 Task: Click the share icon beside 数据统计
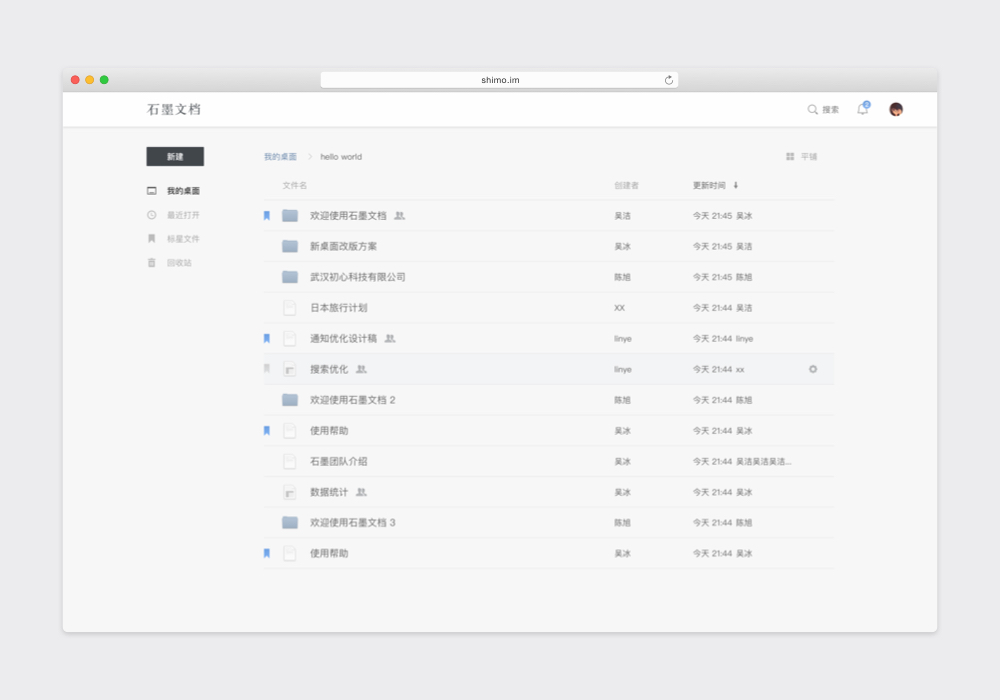coord(361,492)
